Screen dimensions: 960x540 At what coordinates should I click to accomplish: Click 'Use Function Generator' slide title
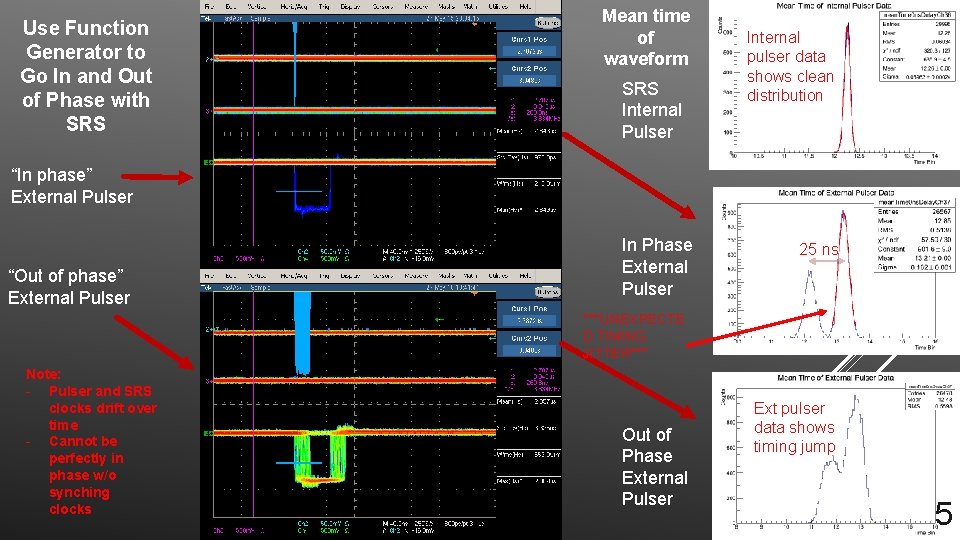coord(86,76)
